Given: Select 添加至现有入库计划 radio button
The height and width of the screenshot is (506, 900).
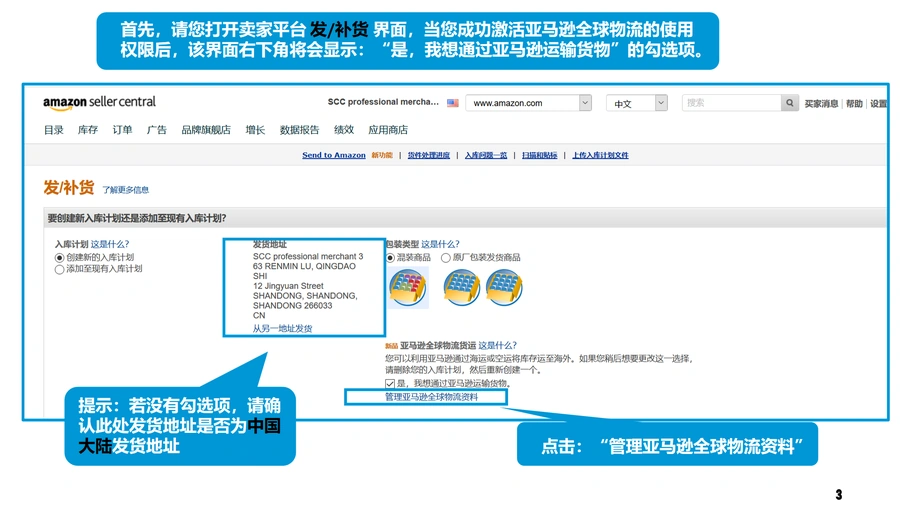Looking at the screenshot, I should [59, 269].
